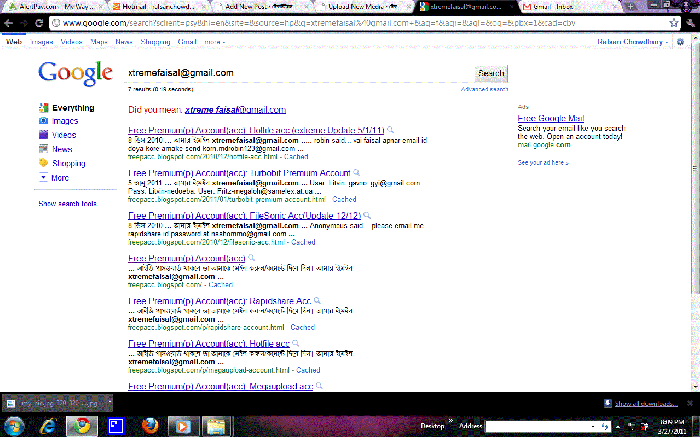The height and width of the screenshot is (437, 700).
Task: Open the FileSonic Acc(Update 12/12) result
Action: 244,216
